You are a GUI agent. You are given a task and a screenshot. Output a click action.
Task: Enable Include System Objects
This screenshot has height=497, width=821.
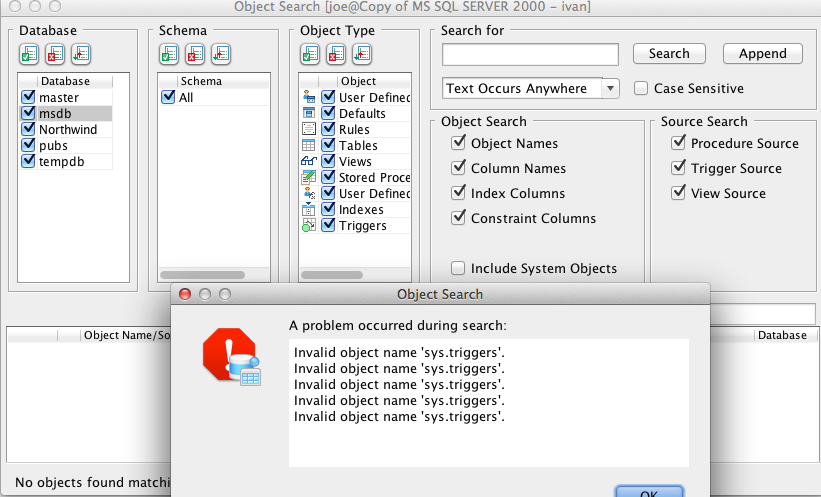coord(458,268)
